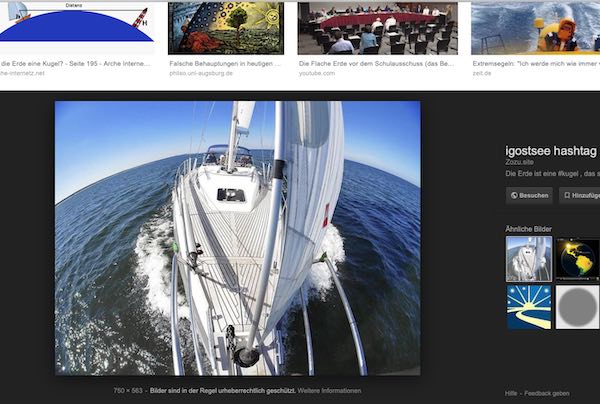Image resolution: width=600 pixels, height=404 pixels.
Task: Click the 'Ähnliche Bilder' heading
Action: pyautogui.click(x=528, y=229)
